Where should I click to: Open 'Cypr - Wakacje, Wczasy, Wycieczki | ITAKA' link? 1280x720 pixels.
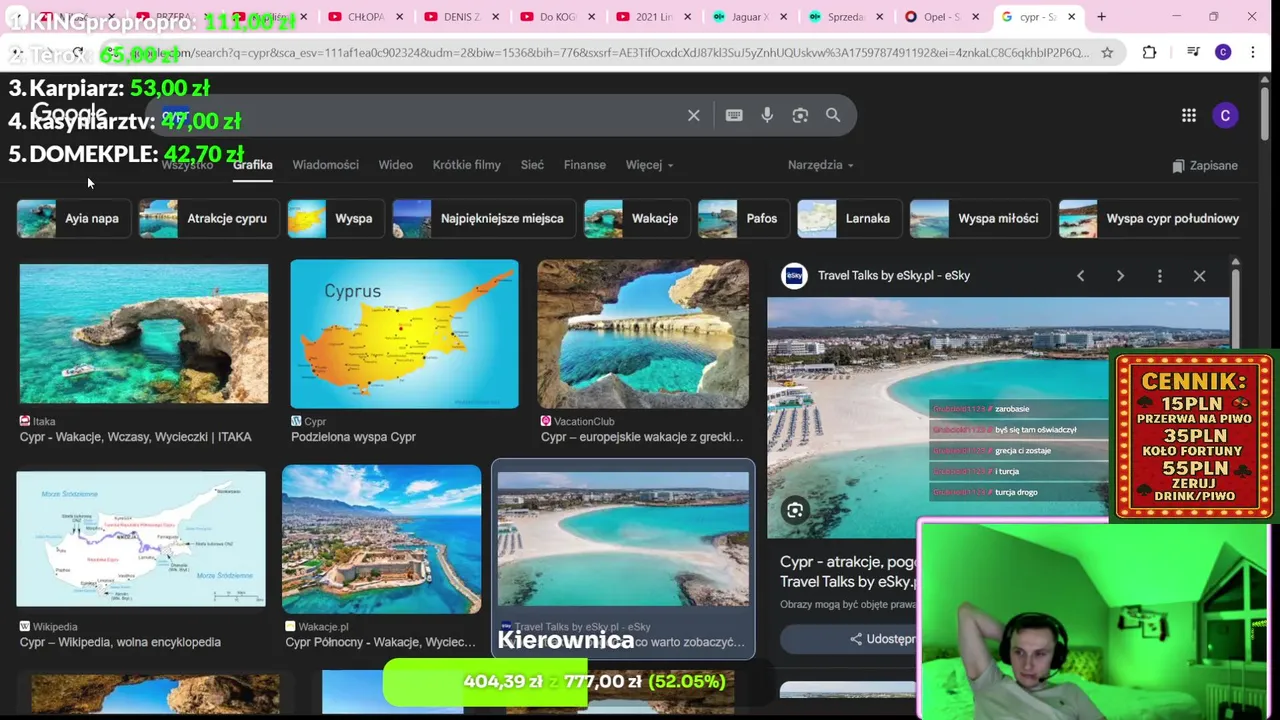(135, 437)
